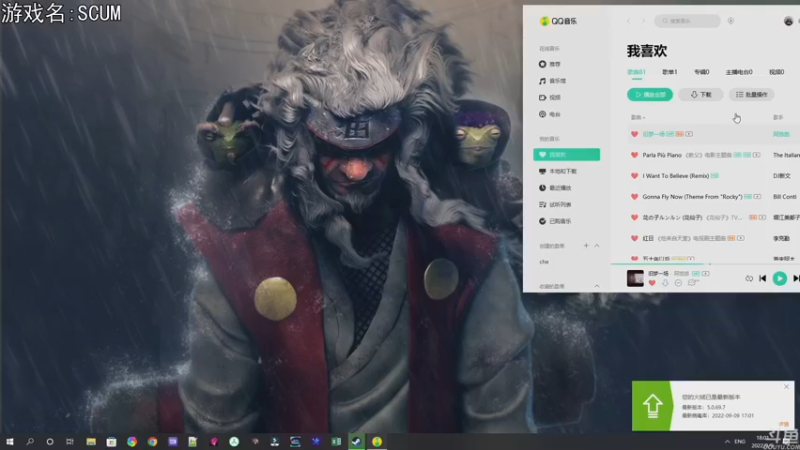Collapse the created playlists section
Viewport: 800px width, 450px height.
(x=597, y=246)
